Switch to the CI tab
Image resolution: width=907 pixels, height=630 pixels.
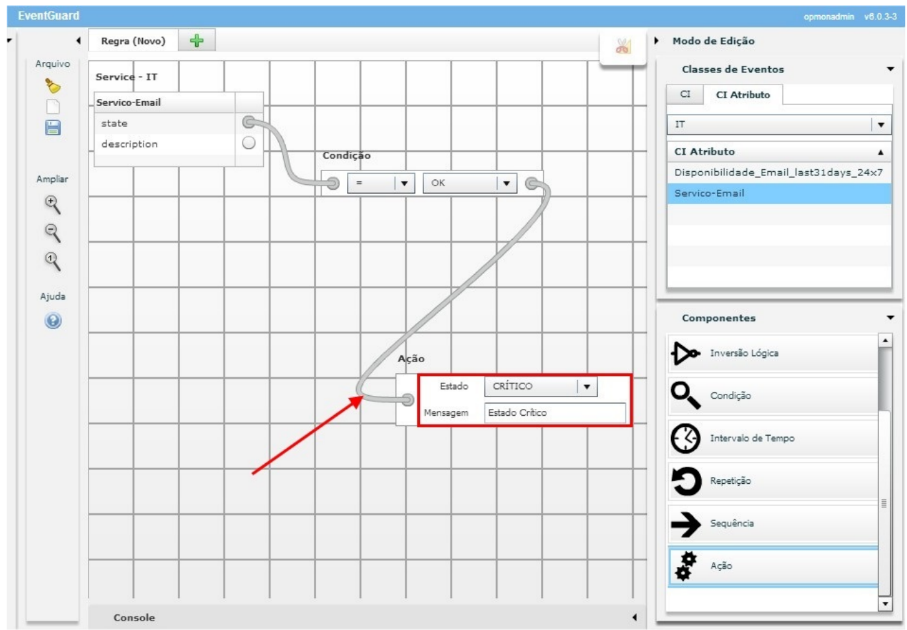(685, 94)
